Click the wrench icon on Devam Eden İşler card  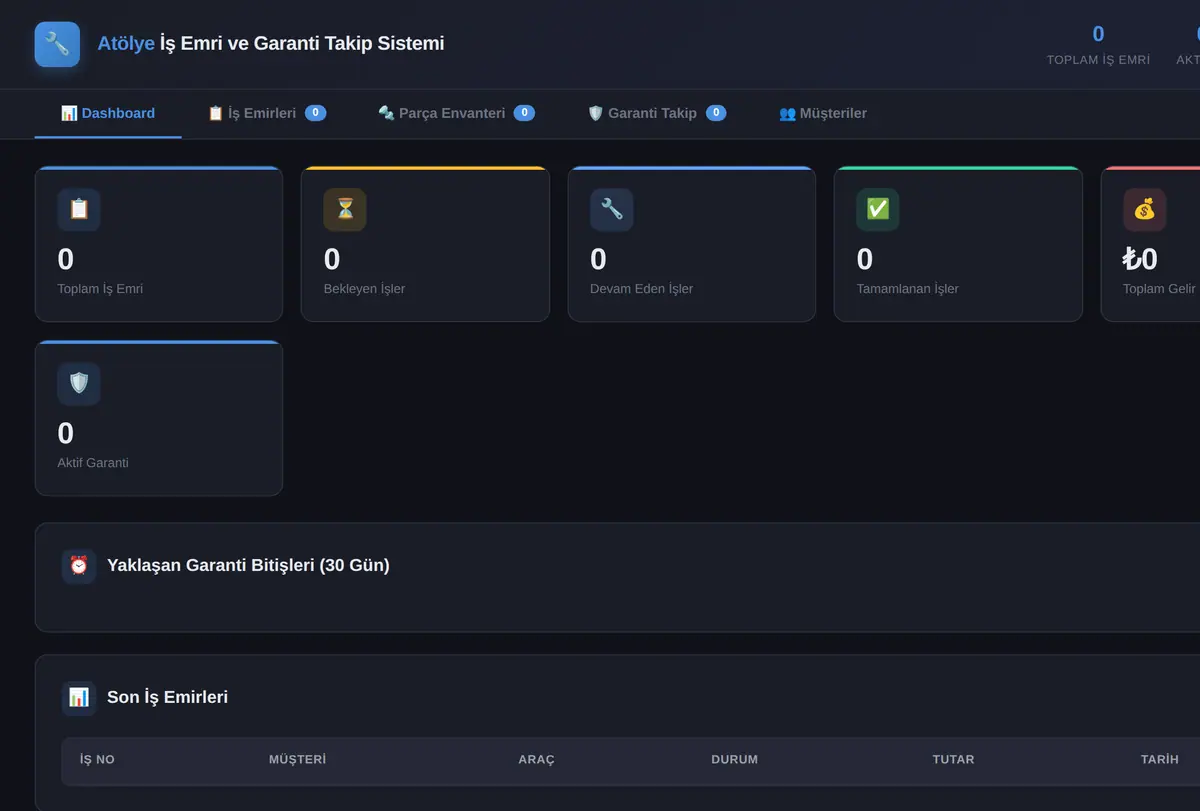pos(612,210)
